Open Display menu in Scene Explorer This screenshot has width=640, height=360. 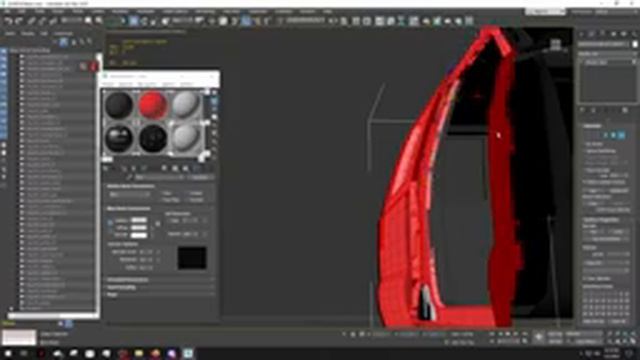click(x=28, y=33)
